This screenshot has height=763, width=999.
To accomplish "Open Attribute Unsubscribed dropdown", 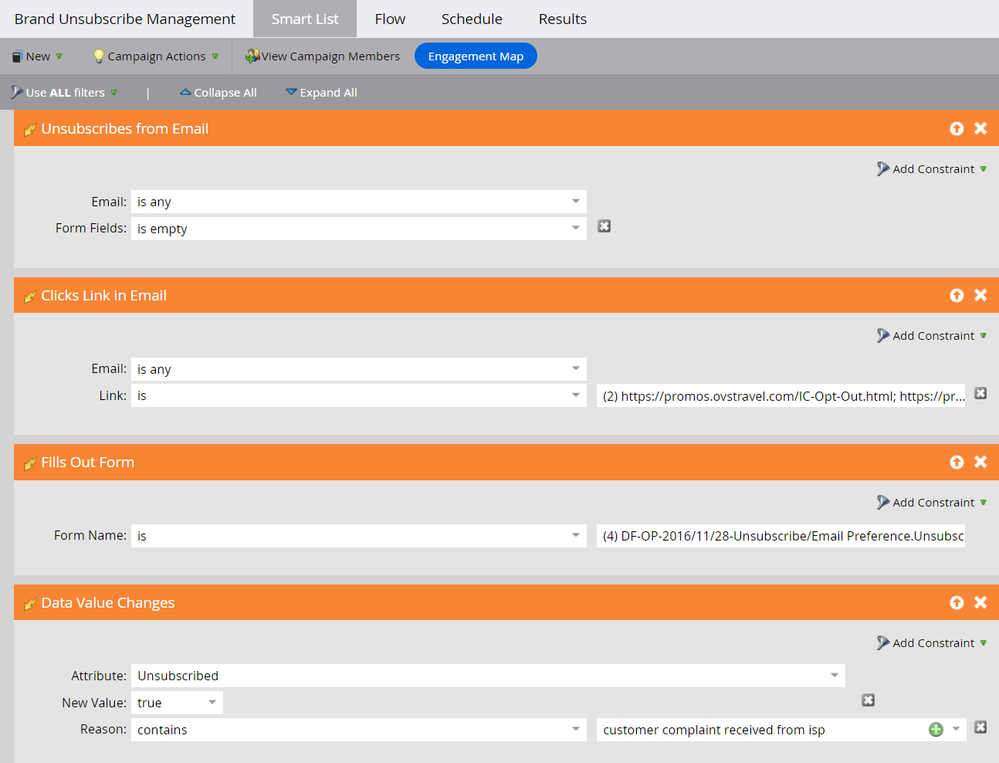I will (488, 676).
